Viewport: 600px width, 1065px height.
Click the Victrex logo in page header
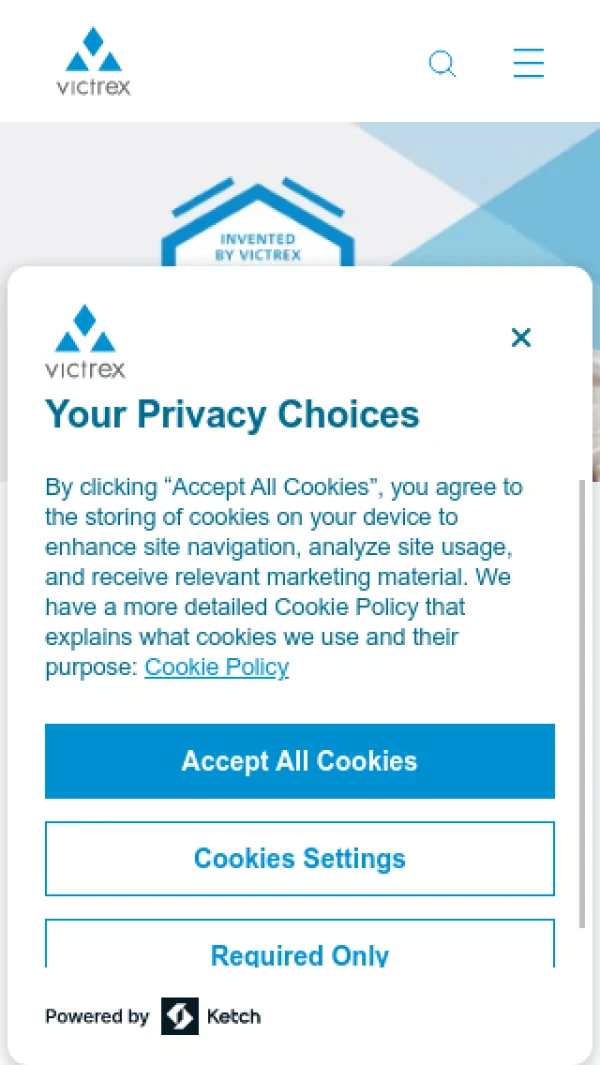coord(94,61)
